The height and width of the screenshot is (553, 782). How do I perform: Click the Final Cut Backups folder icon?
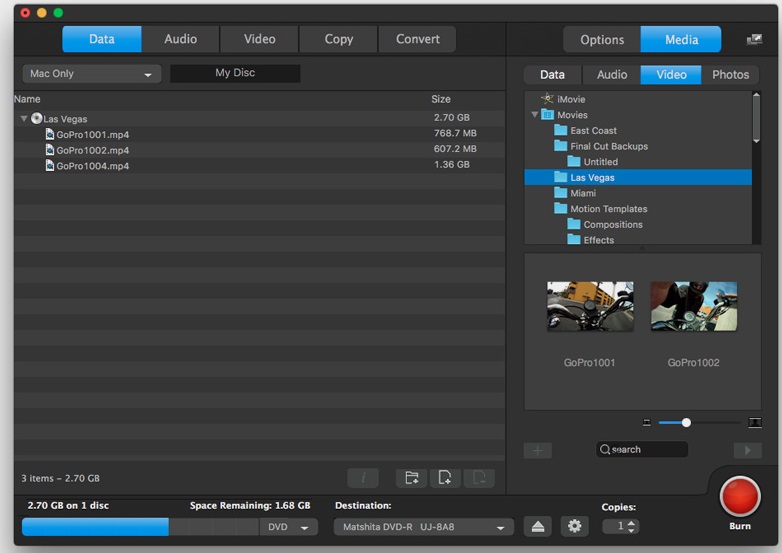[x=561, y=146]
